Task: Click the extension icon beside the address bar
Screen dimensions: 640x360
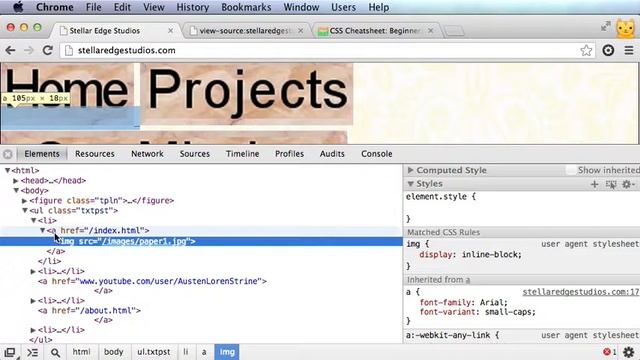Action: tap(608, 50)
